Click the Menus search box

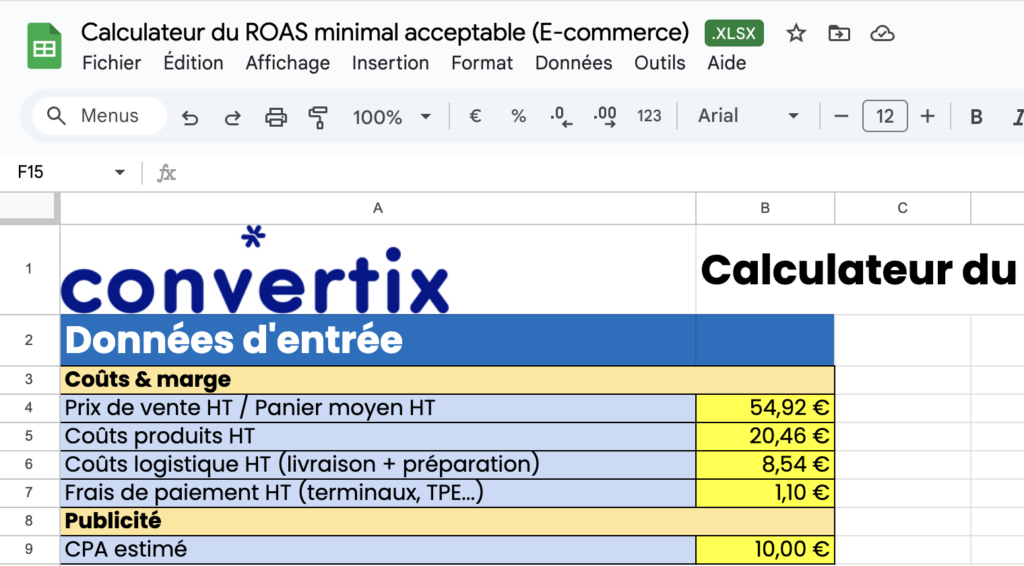click(x=99, y=116)
